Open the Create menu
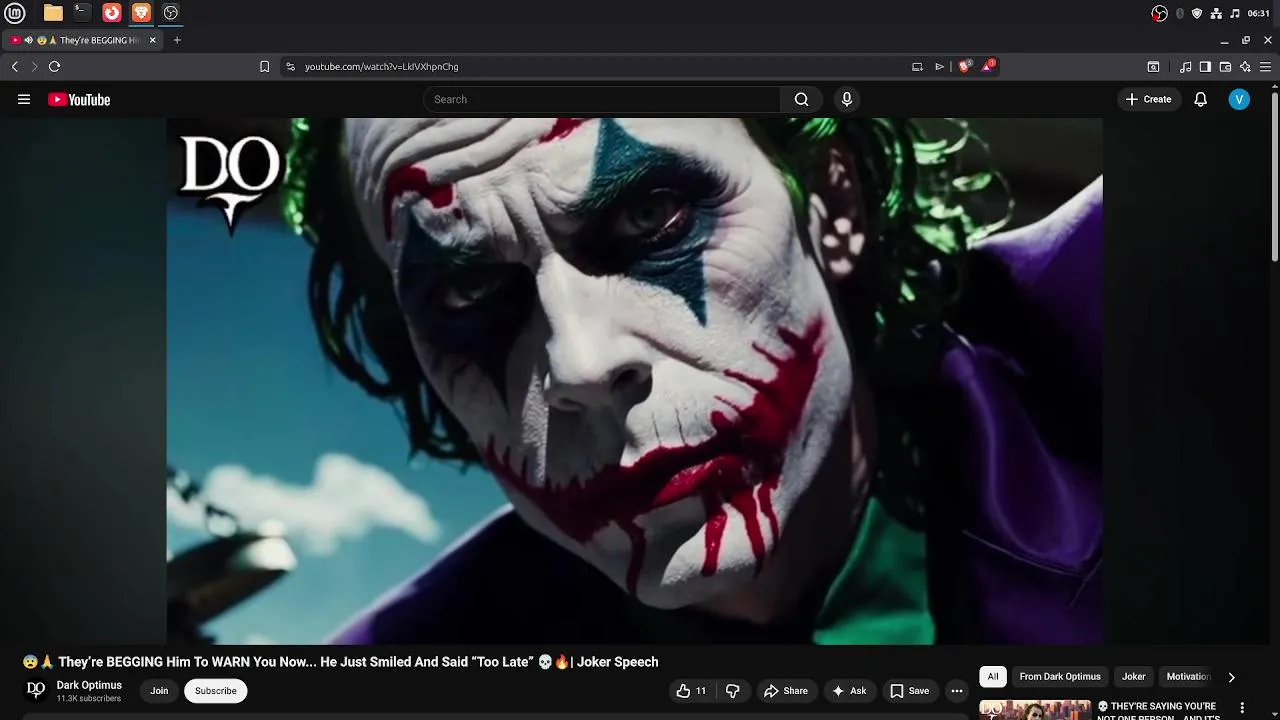The height and width of the screenshot is (720, 1280). click(x=1148, y=99)
